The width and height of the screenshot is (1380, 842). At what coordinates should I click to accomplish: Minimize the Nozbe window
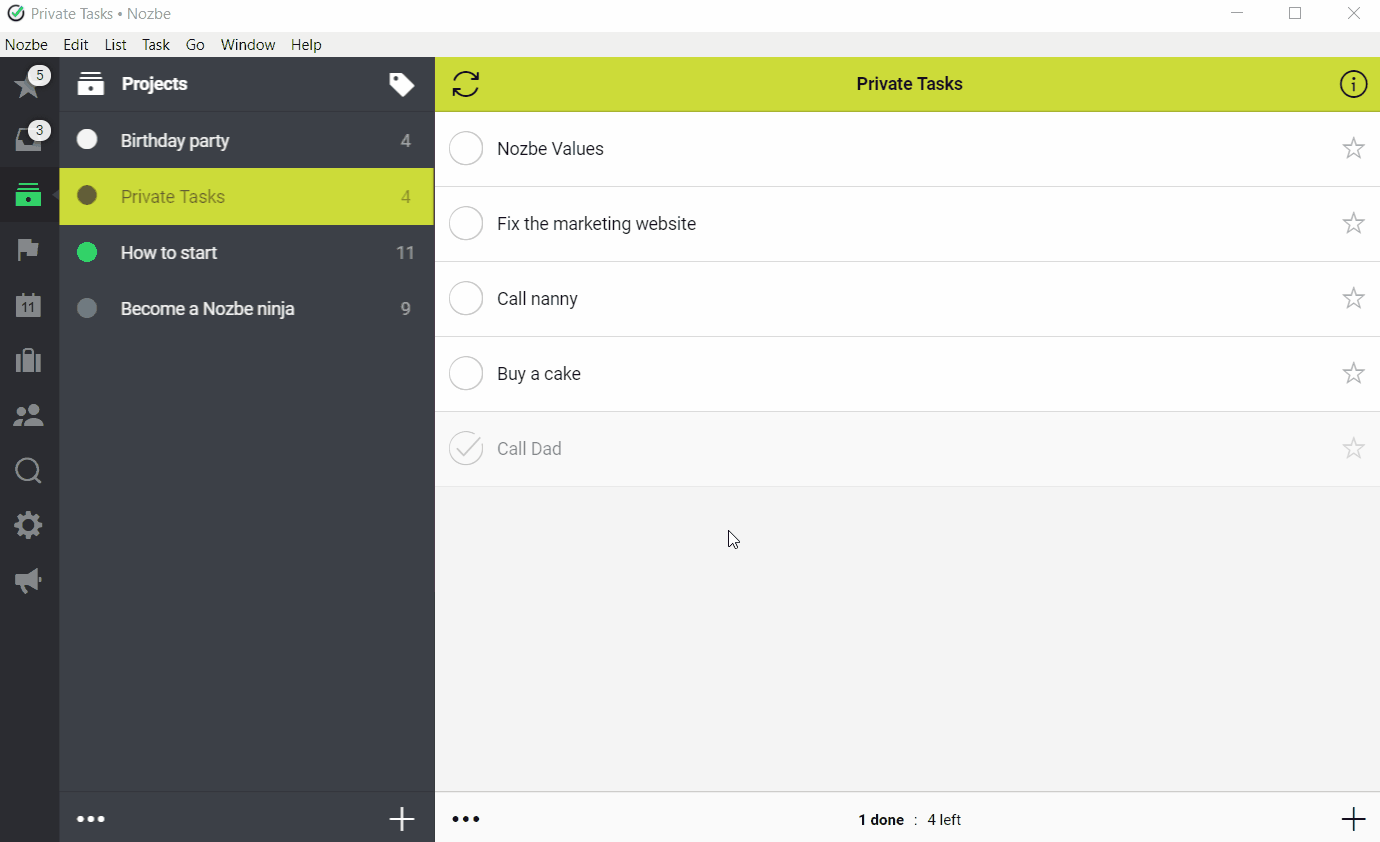1238,14
